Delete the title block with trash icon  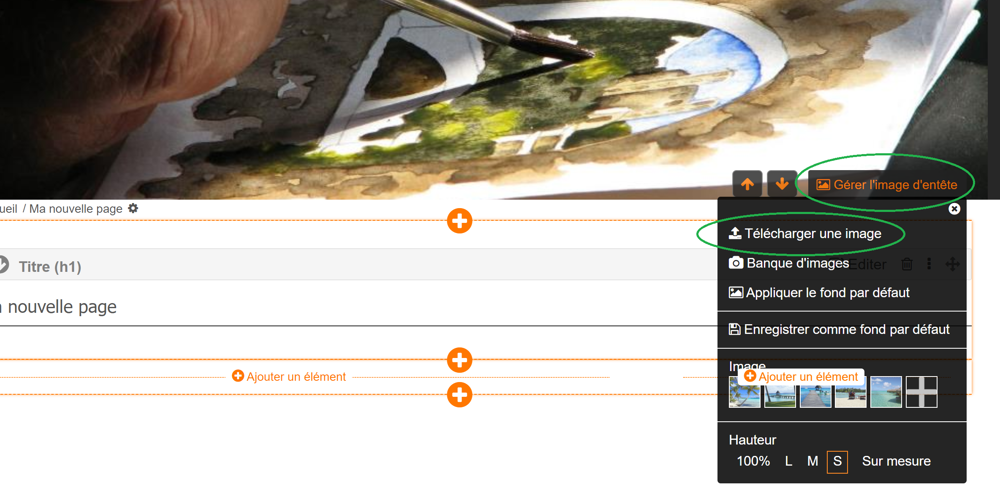click(x=907, y=264)
